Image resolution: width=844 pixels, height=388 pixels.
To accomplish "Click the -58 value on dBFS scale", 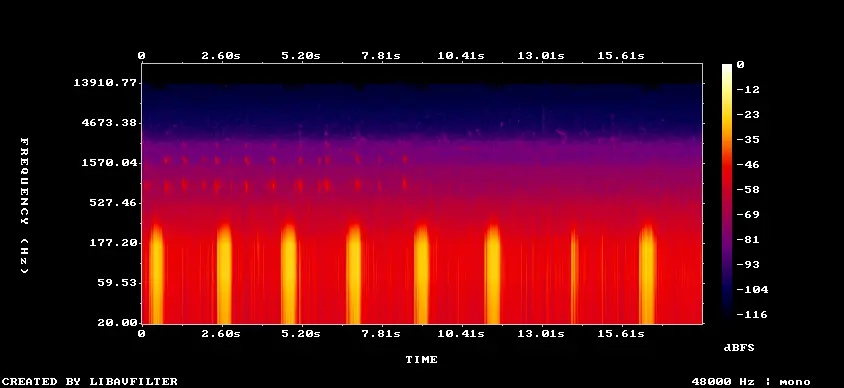I will (x=748, y=189).
